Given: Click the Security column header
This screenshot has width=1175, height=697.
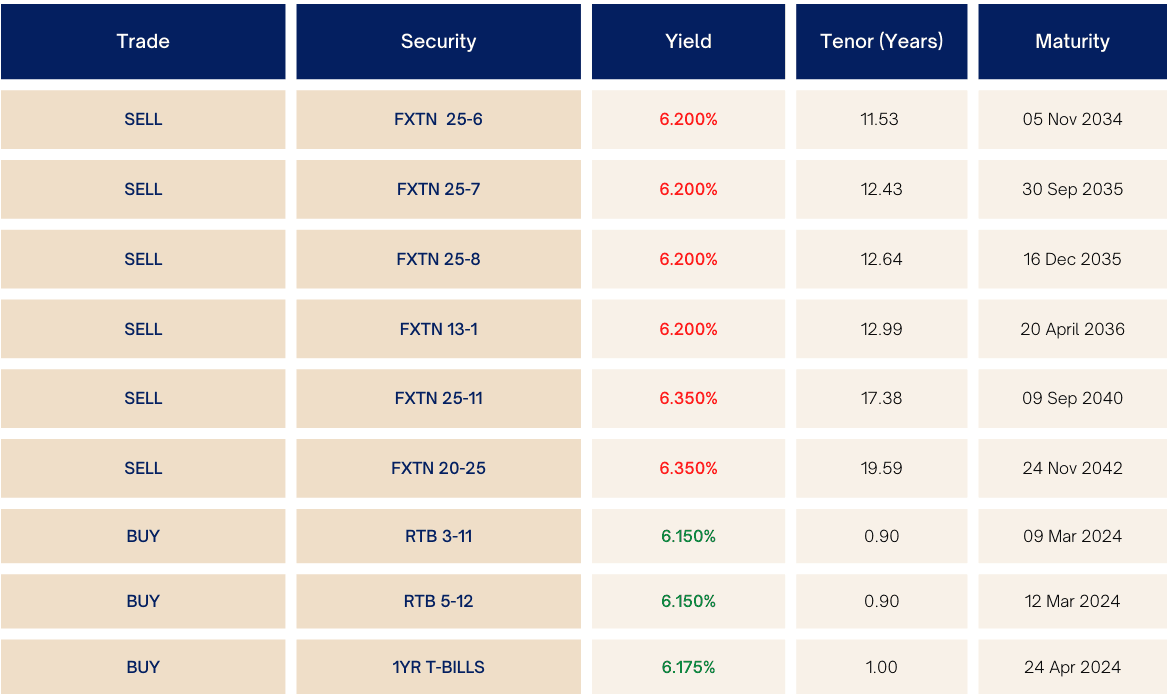Looking at the screenshot, I should point(438,42).
